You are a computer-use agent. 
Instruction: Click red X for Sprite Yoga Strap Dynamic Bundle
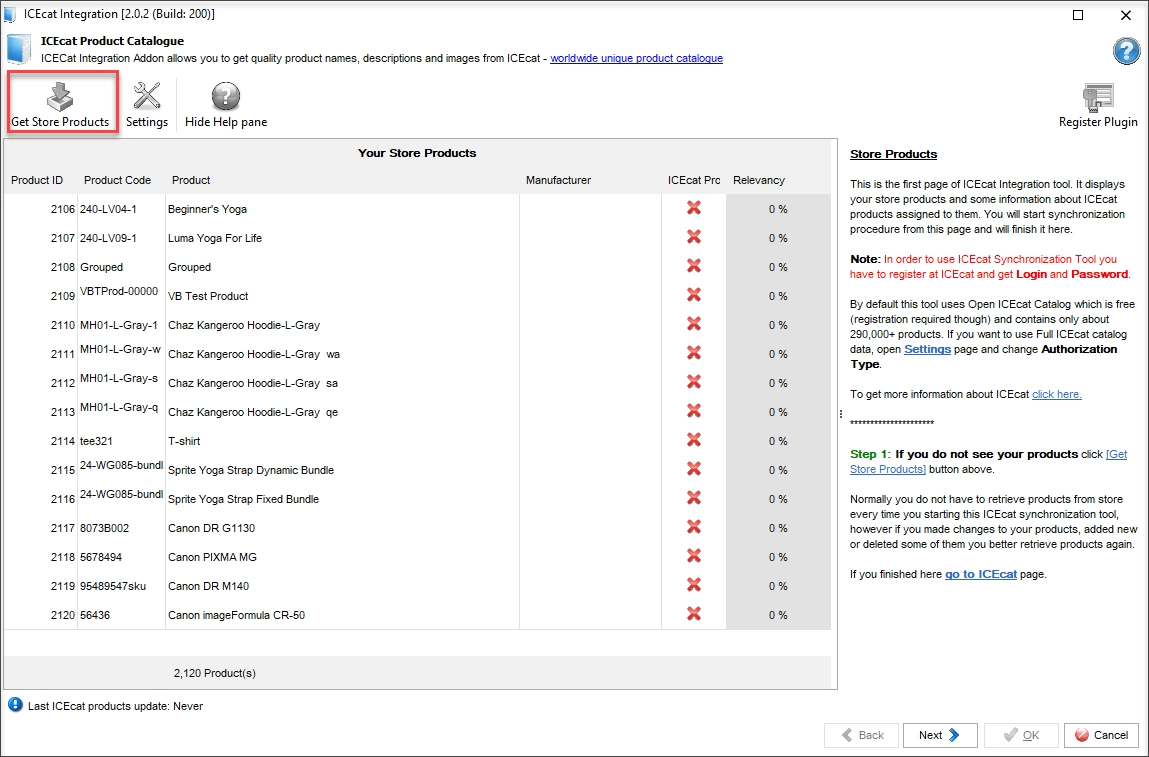693,469
